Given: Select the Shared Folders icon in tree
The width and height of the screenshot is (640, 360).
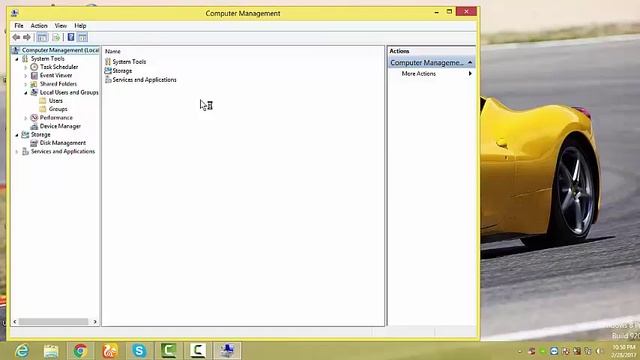Looking at the screenshot, I should coord(34,84).
